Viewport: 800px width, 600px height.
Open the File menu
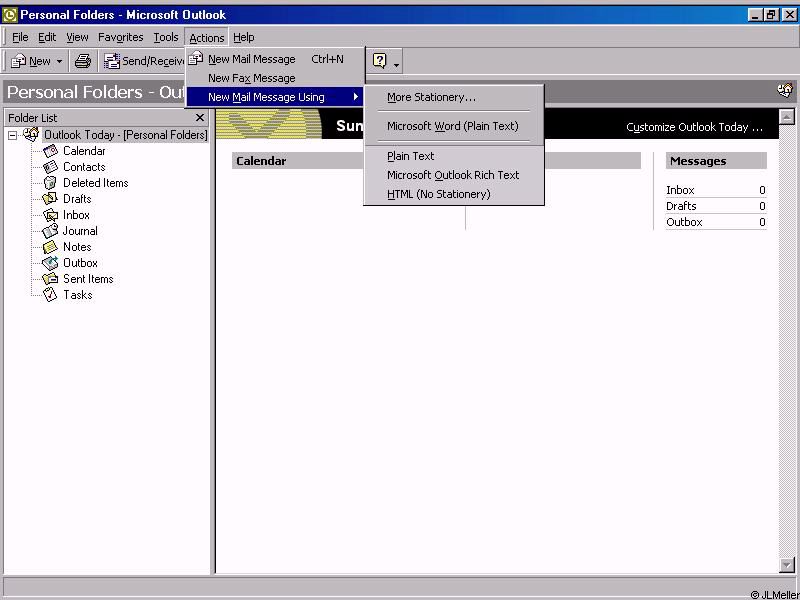(20, 37)
